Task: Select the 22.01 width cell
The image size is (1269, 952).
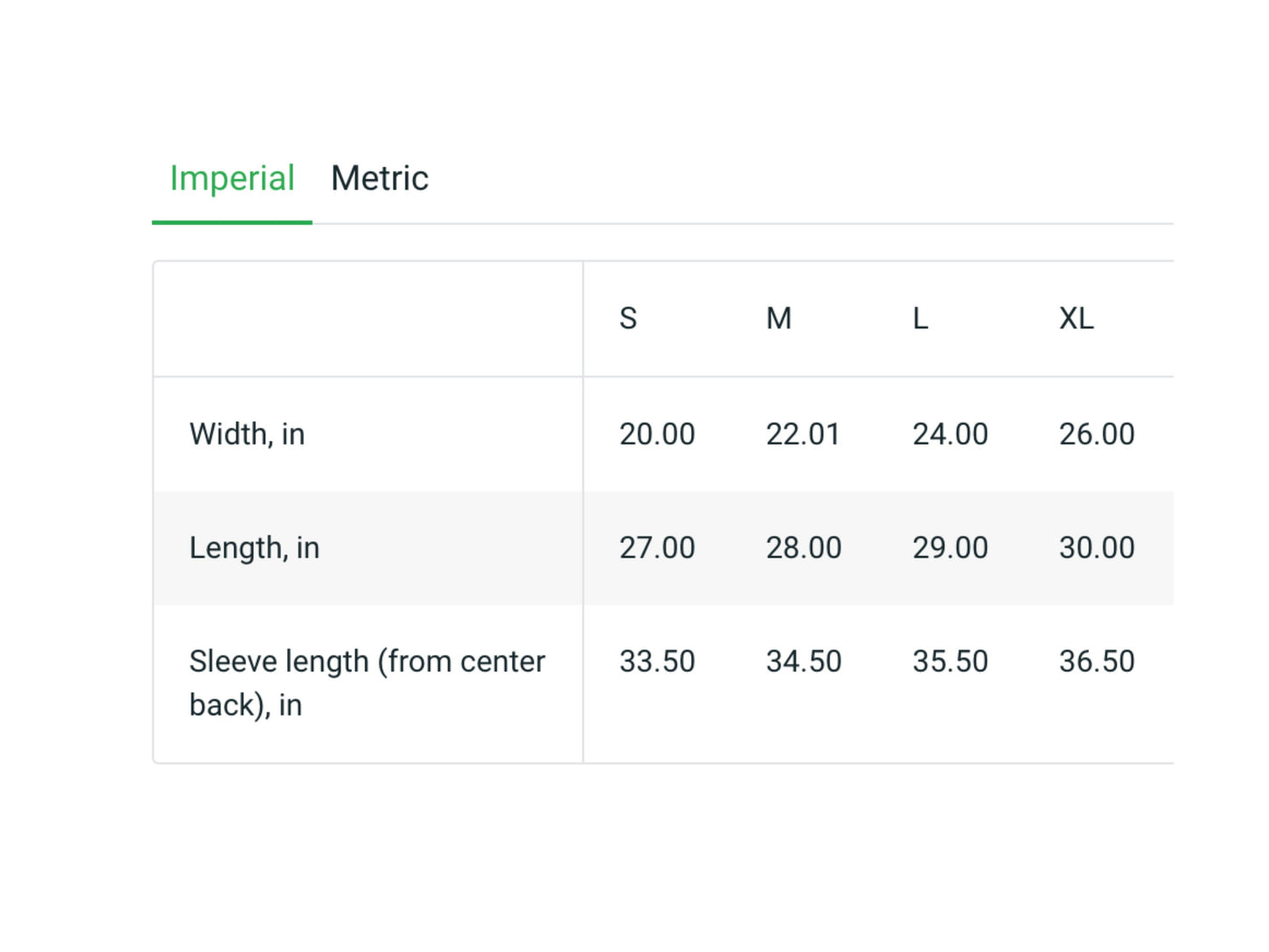Action: (x=803, y=434)
